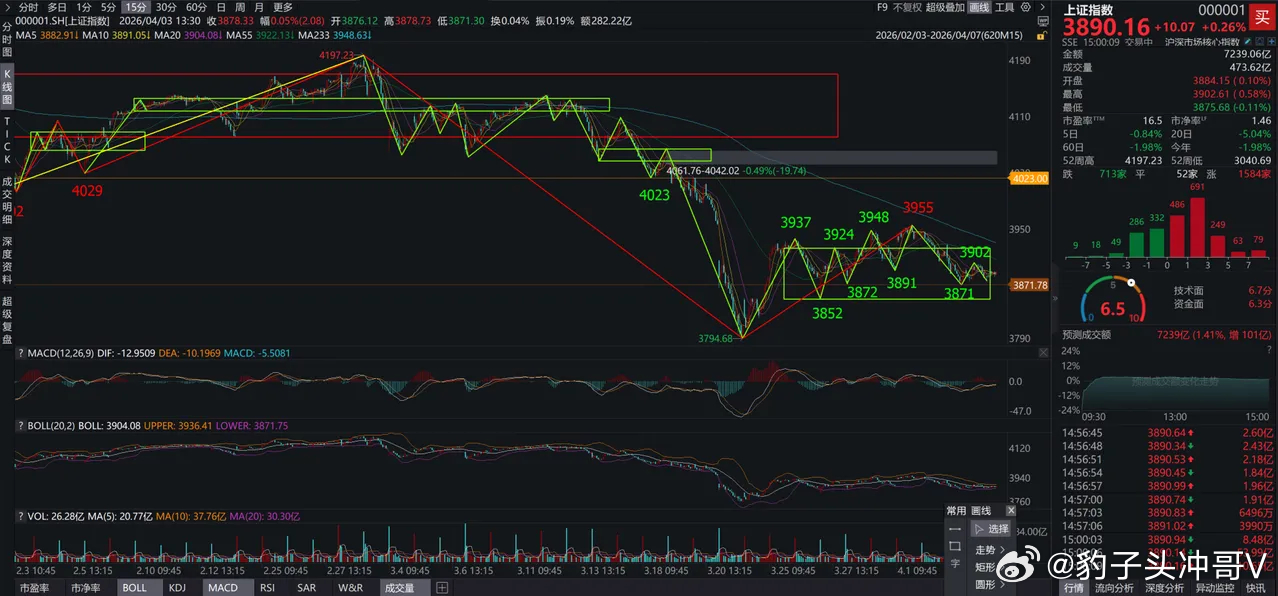Switch drawing panel to 常用 tab
The width and height of the screenshot is (1278, 596).
pos(956,511)
